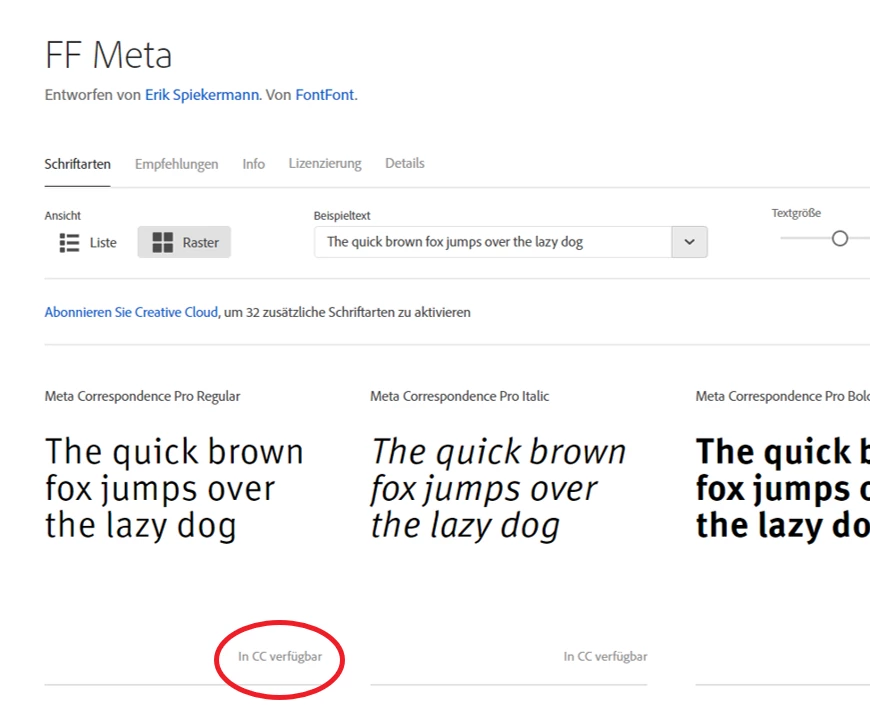Select the Raster grid view
Screen dimensions: 870x711
point(184,243)
